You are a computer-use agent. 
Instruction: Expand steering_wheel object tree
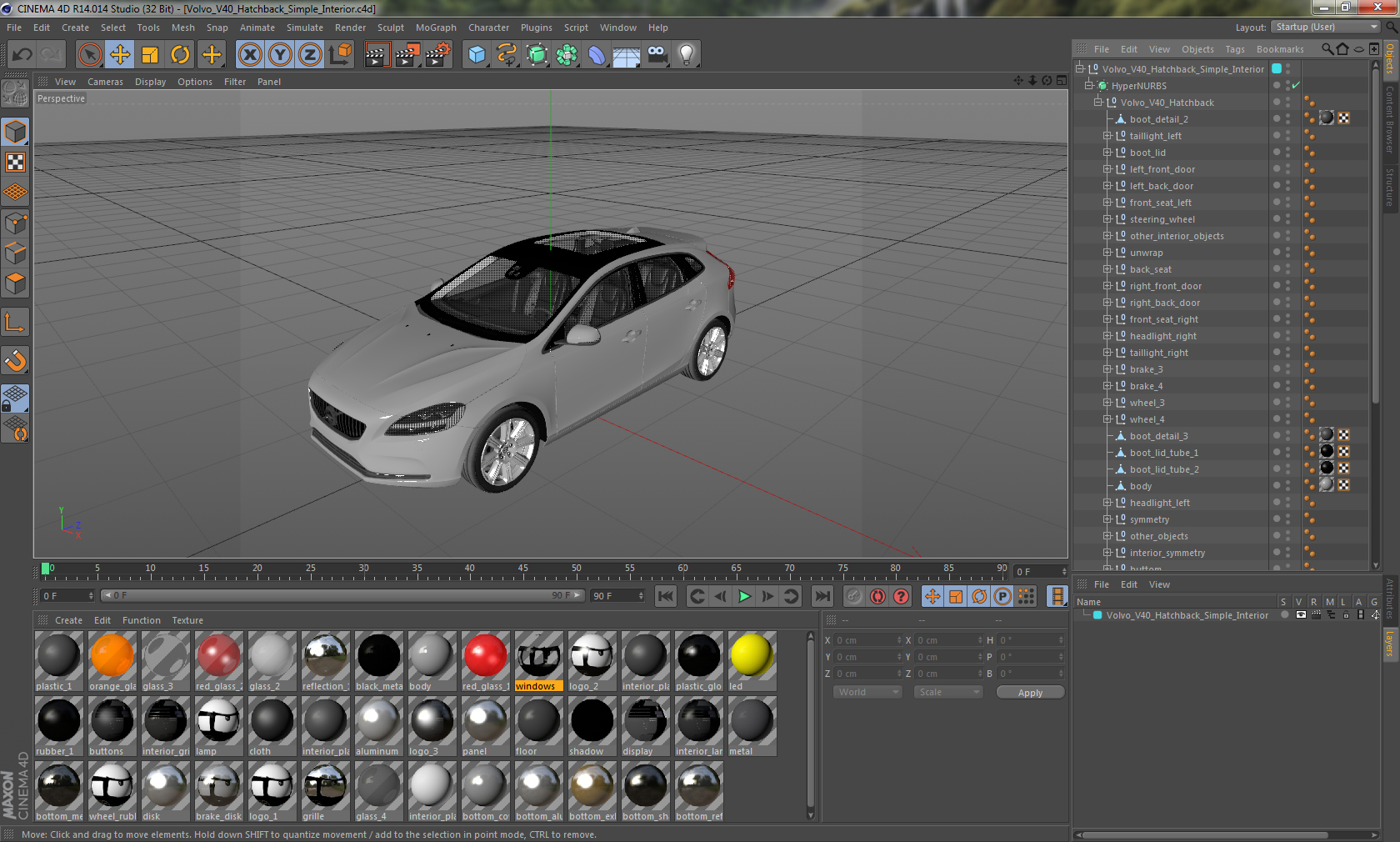(1107, 219)
